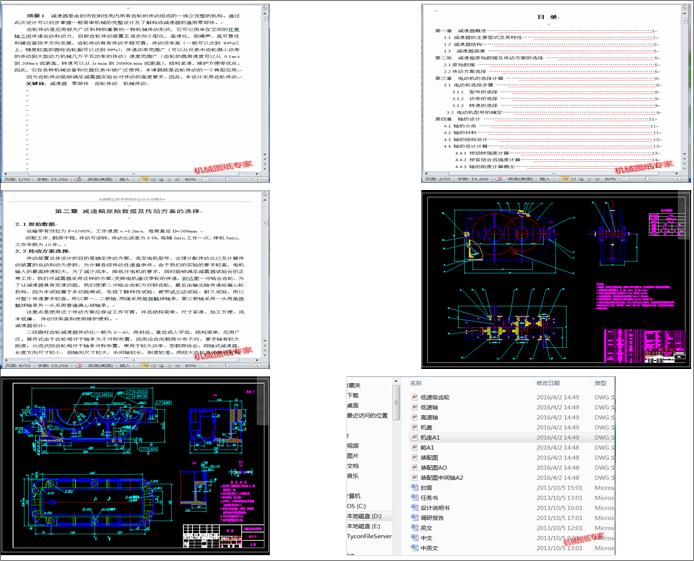This screenshot has height=561, width=694.
Task: Select the 装配图 file name
Action: pos(429,457)
